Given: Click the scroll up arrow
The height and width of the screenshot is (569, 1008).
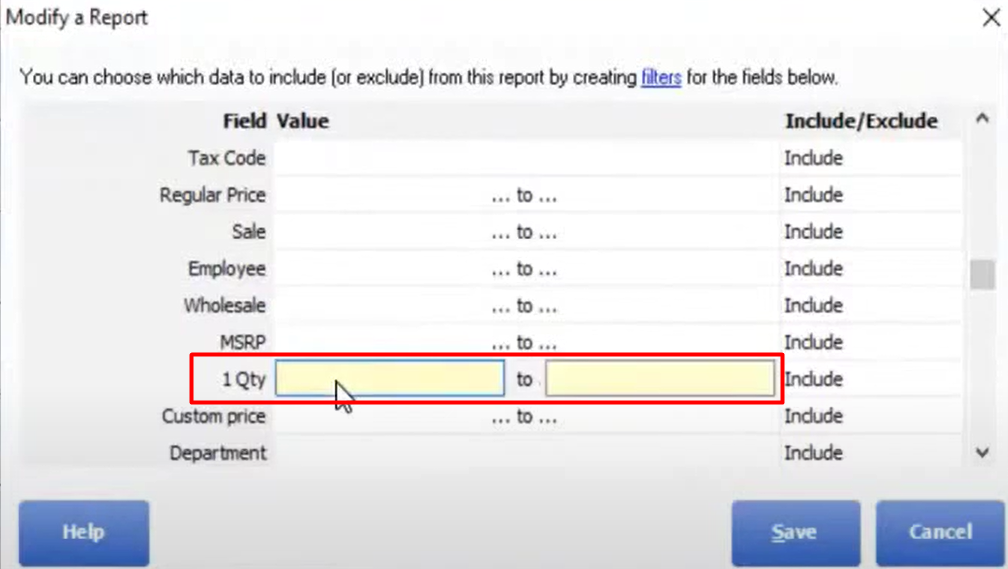Looking at the screenshot, I should pos(982,119).
